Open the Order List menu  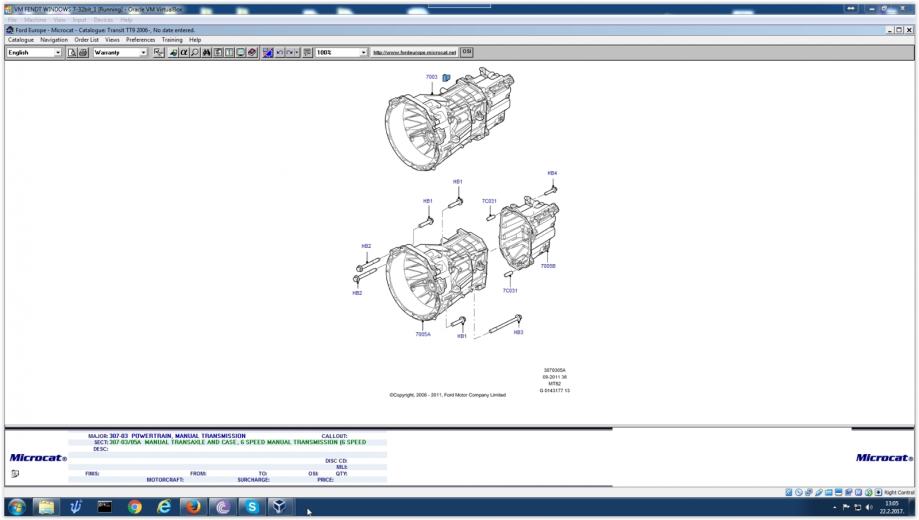coord(86,40)
